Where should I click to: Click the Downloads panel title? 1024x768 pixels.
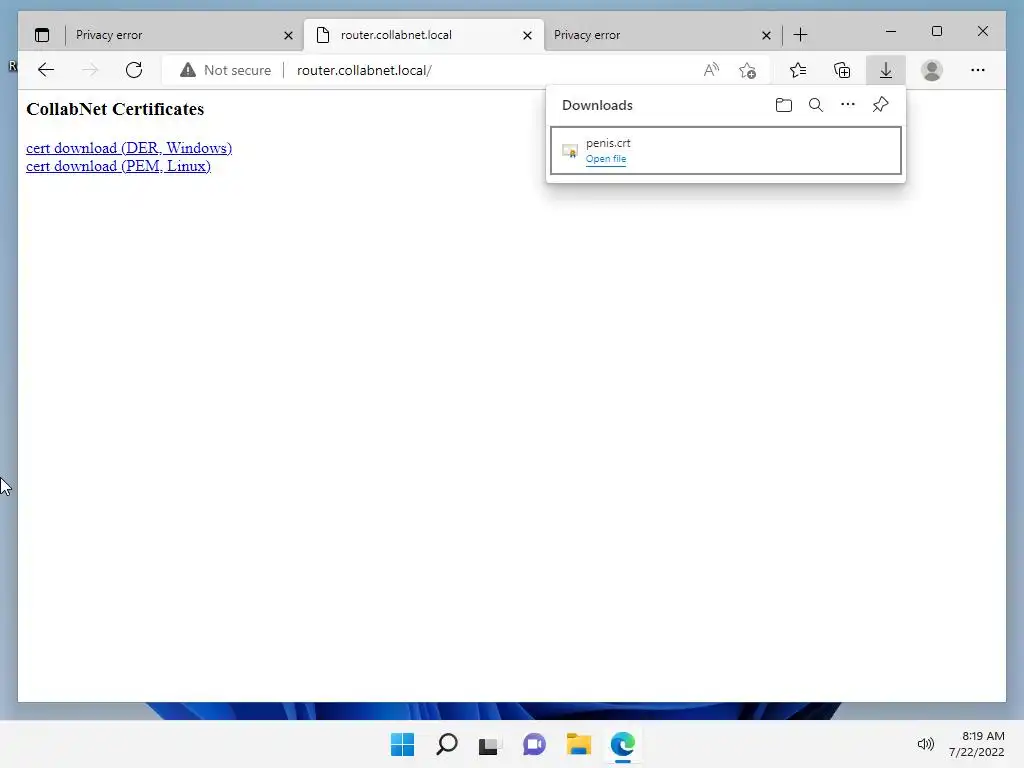pos(597,105)
